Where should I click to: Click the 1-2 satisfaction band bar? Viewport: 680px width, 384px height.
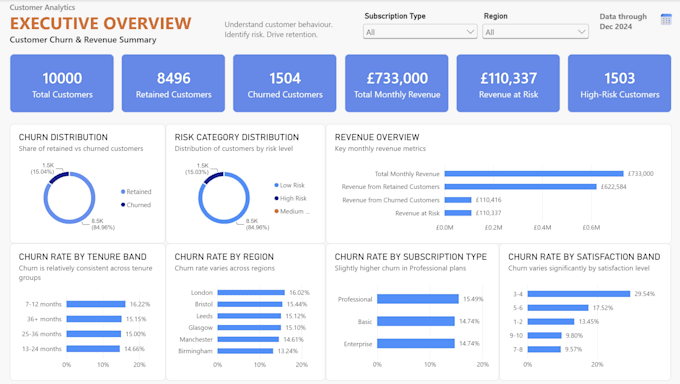coord(551,322)
